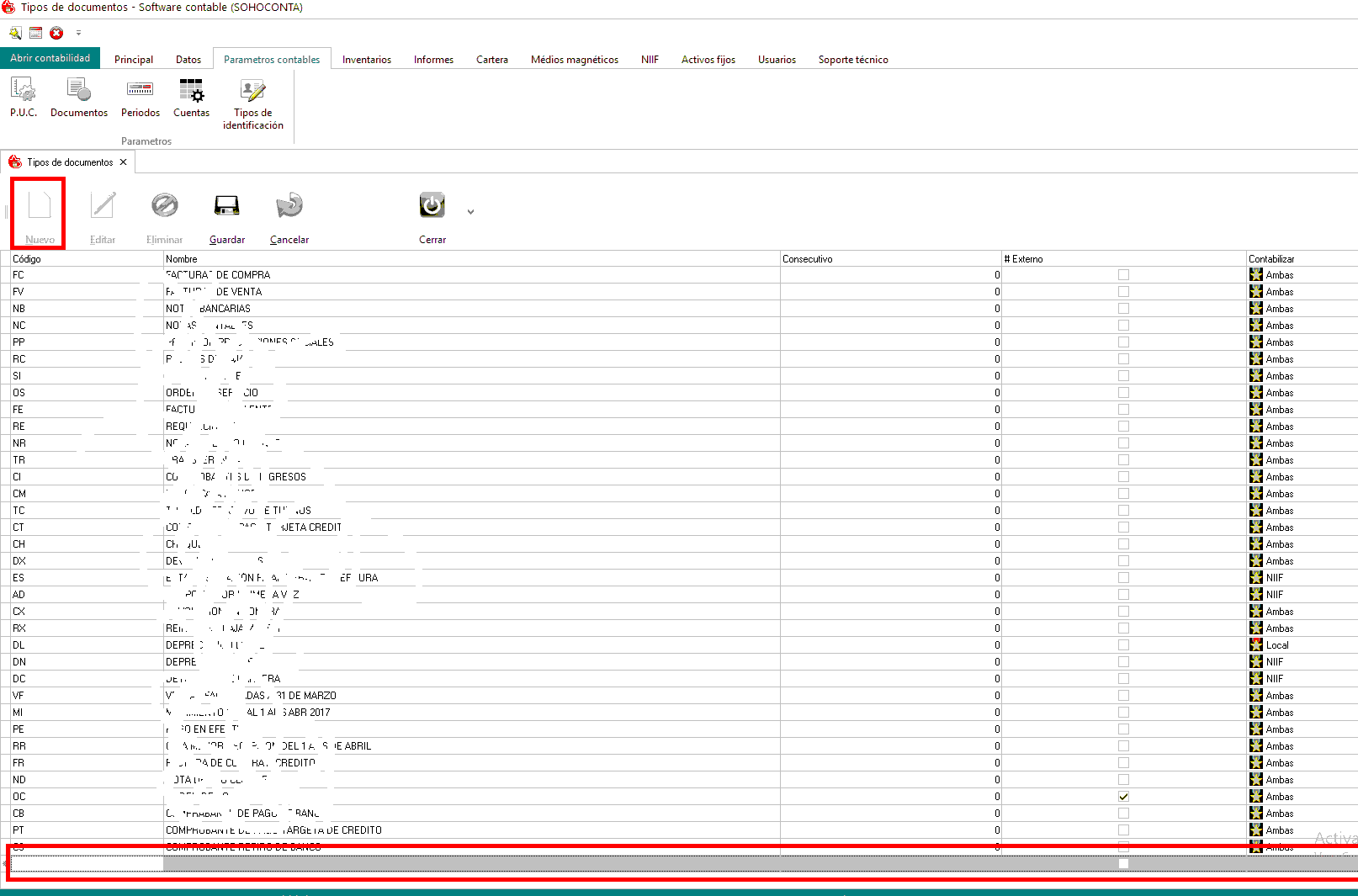This screenshot has height=896, width=1358.
Task: Open the P.U.C. parameters icon
Action: pos(23,90)
